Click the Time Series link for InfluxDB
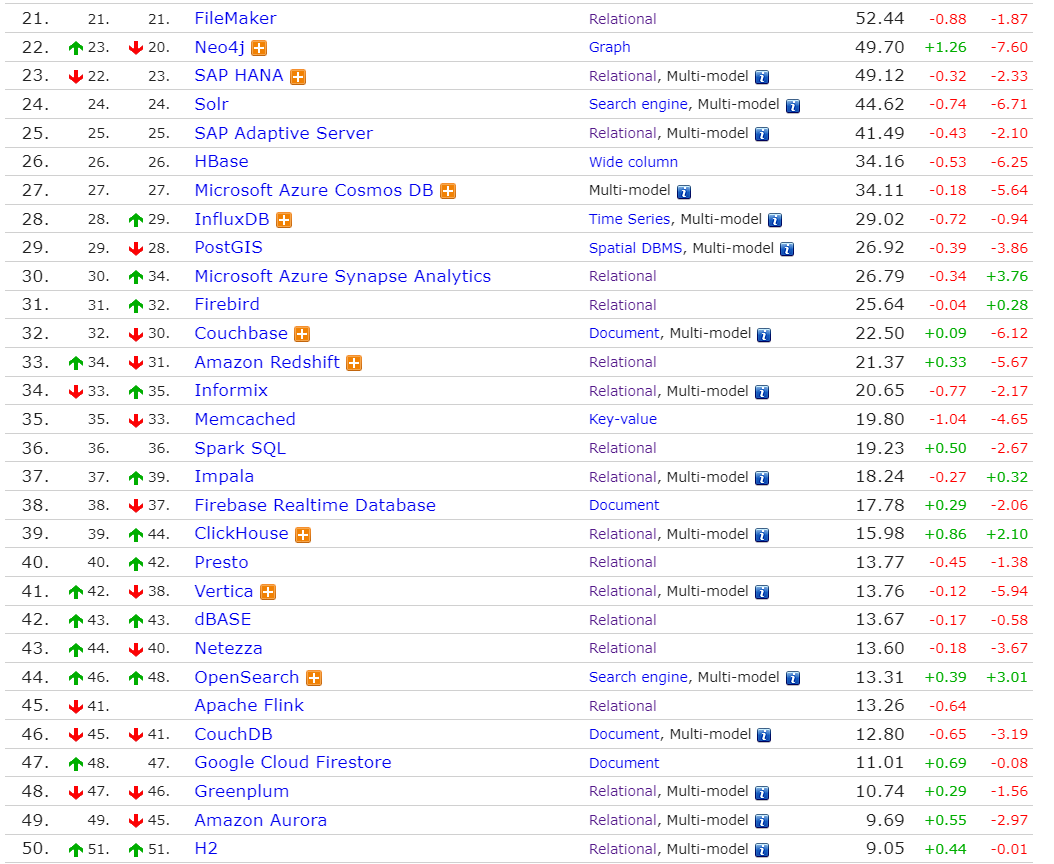This screenshot has width=1054, height=864. tap(630, 219)
